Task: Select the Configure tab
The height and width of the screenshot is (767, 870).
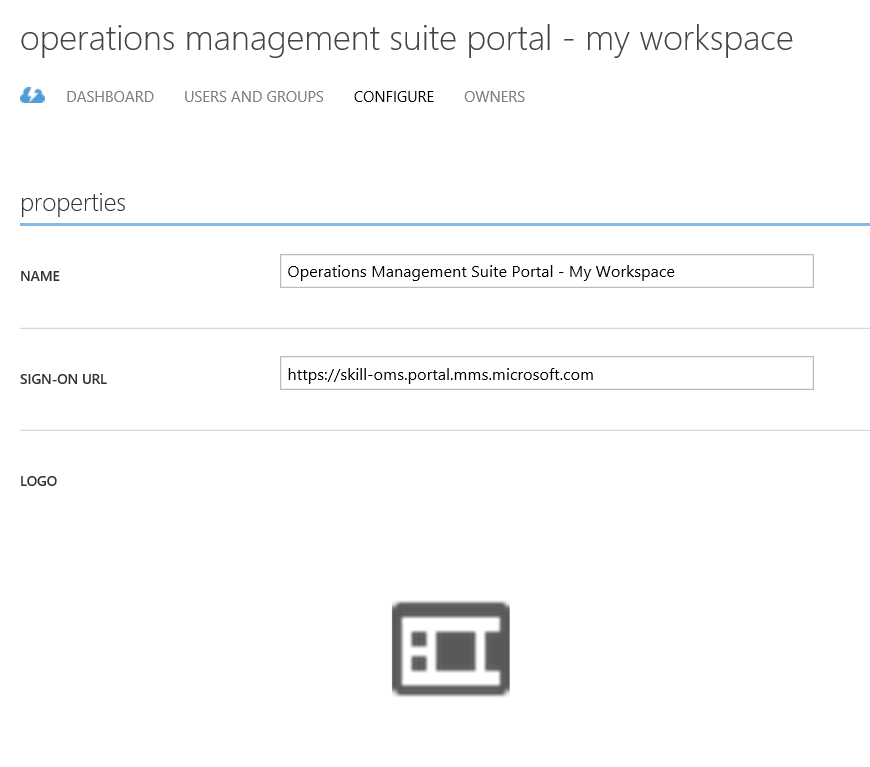Action: (x=393, y=97)
